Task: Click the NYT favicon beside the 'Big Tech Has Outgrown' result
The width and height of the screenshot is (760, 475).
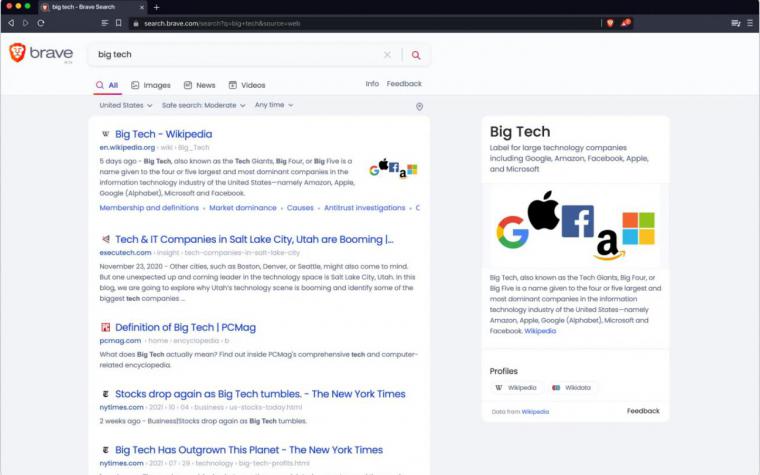Action: click(x=105, y=450)
